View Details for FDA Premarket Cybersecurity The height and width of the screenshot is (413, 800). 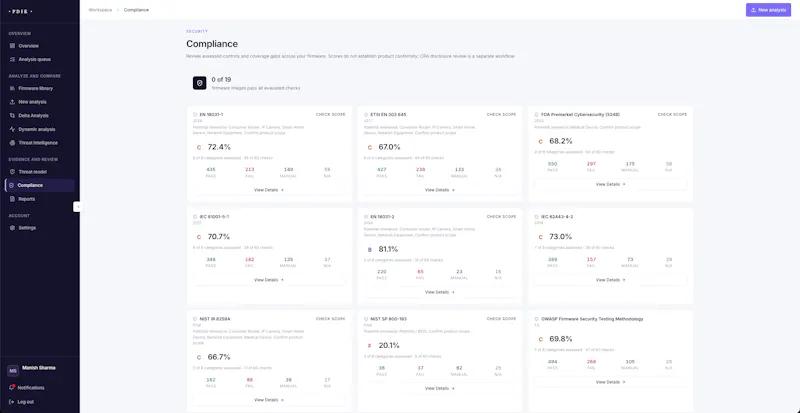coord(611,184)
